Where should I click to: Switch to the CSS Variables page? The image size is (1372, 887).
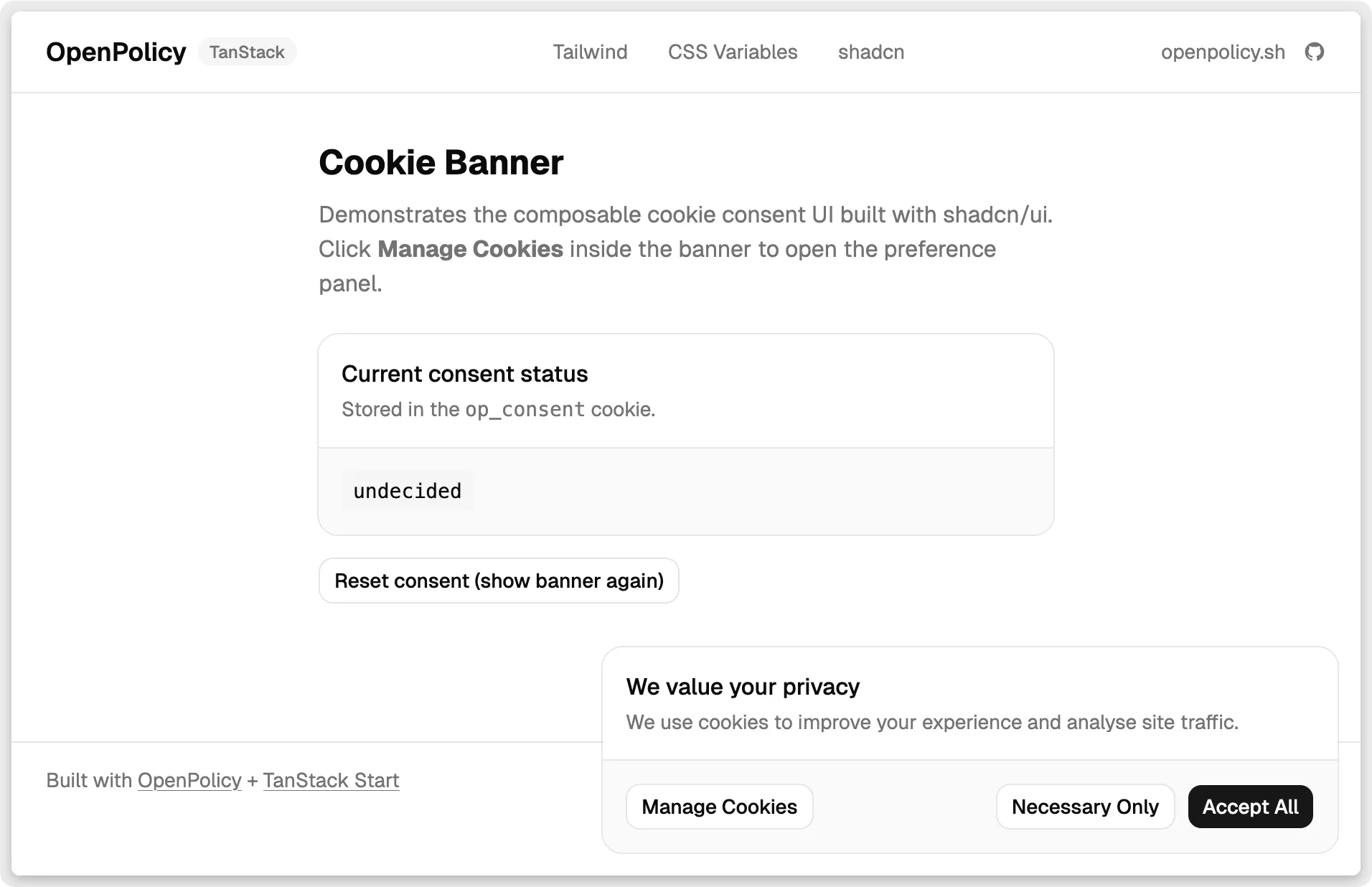[x=733, y=52]
